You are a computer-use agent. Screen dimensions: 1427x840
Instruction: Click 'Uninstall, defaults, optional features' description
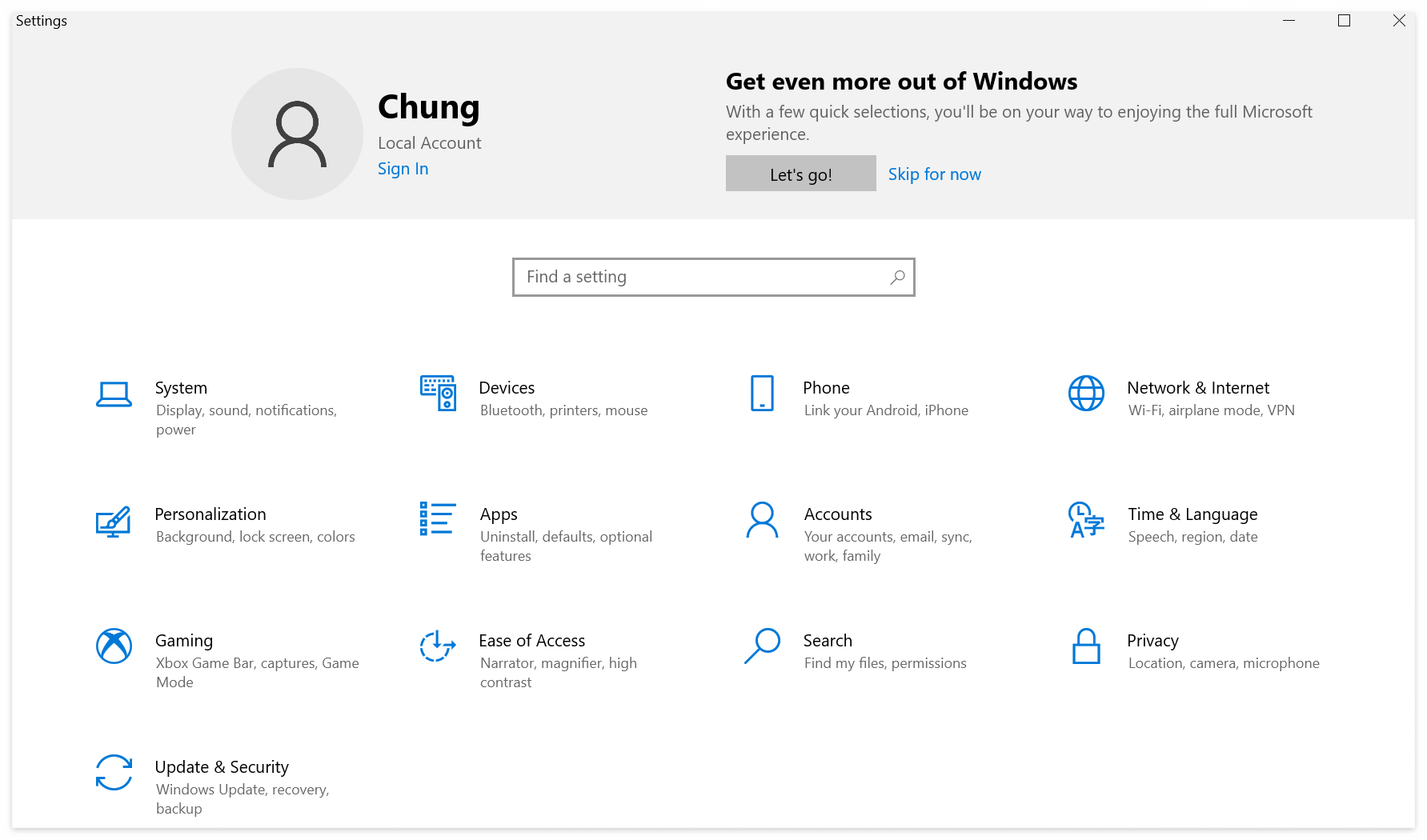tap(566, 546)
